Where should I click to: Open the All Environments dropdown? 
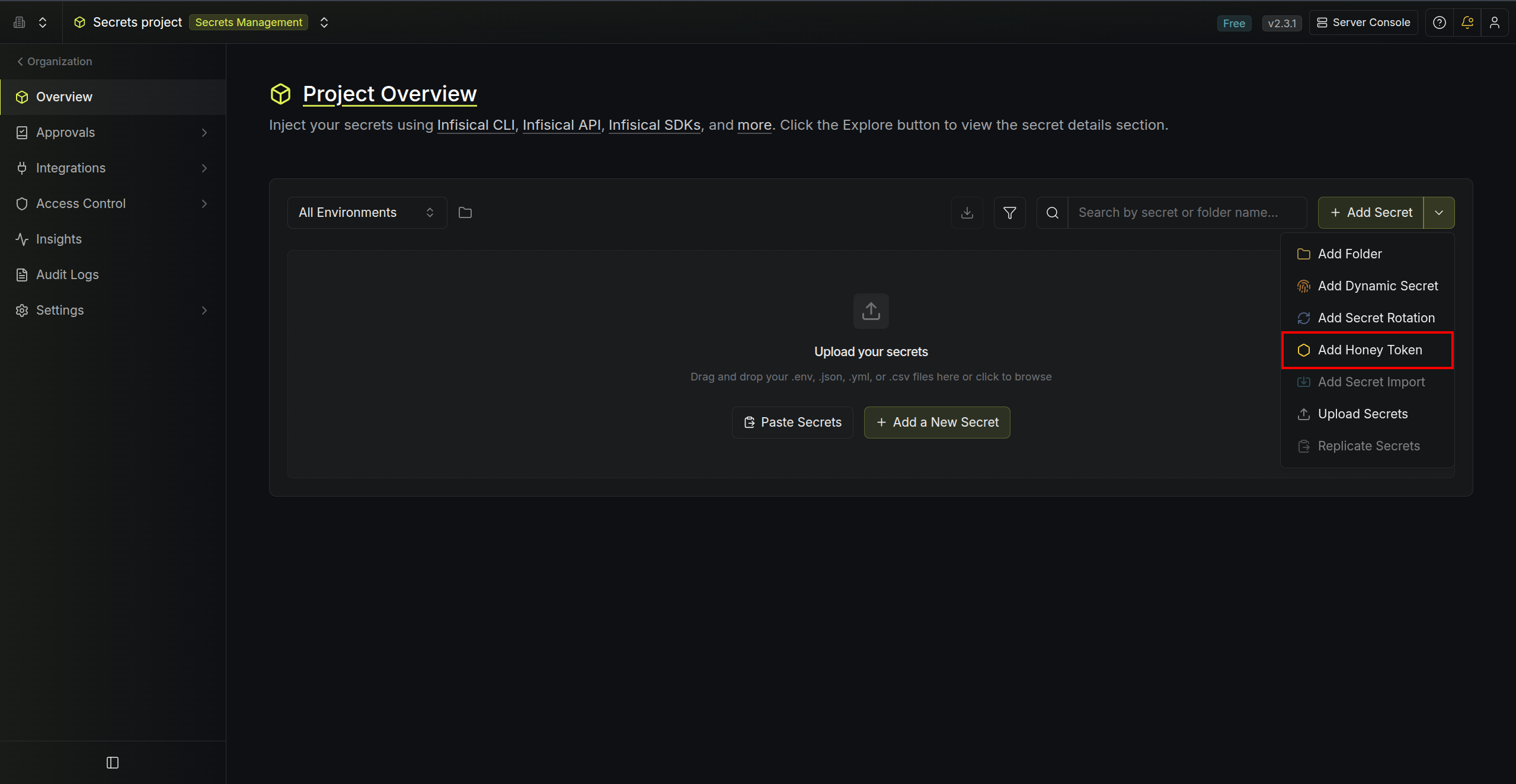pos(367,213)
